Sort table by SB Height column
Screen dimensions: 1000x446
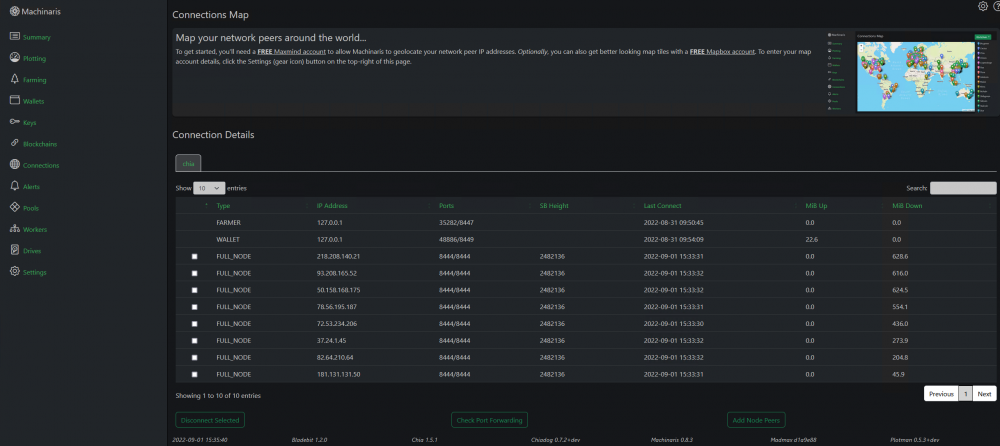tap(554, 205)
